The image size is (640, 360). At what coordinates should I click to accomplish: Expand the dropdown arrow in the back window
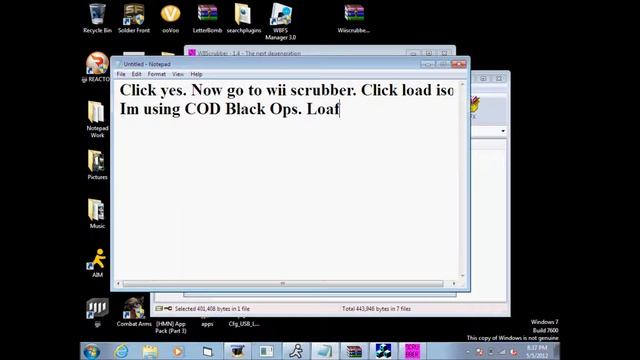tap(503, 131)
